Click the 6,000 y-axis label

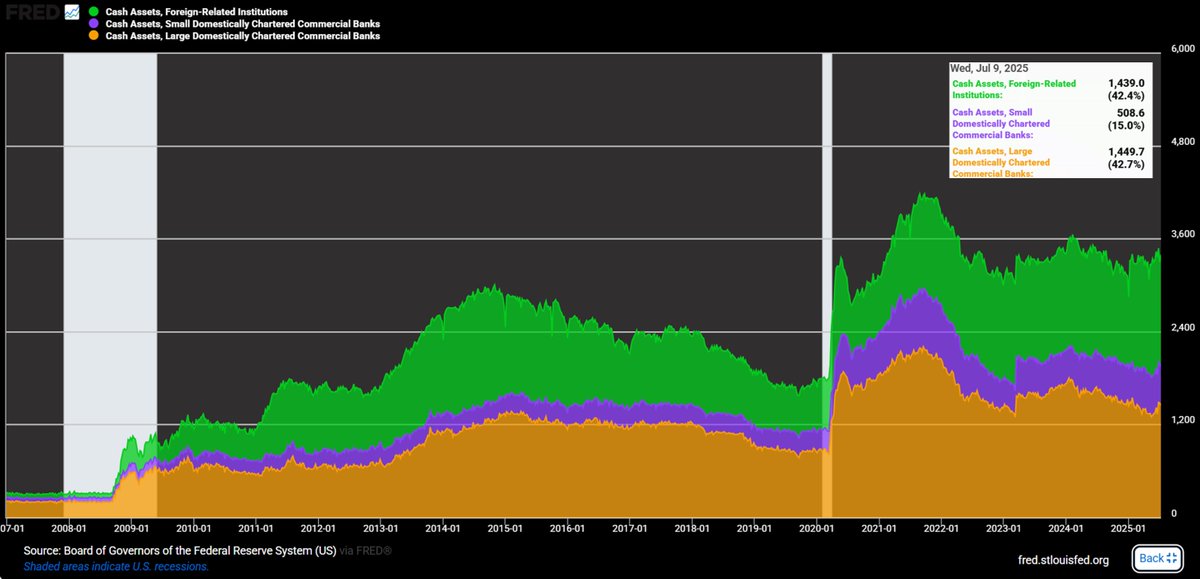point(1184,49)
